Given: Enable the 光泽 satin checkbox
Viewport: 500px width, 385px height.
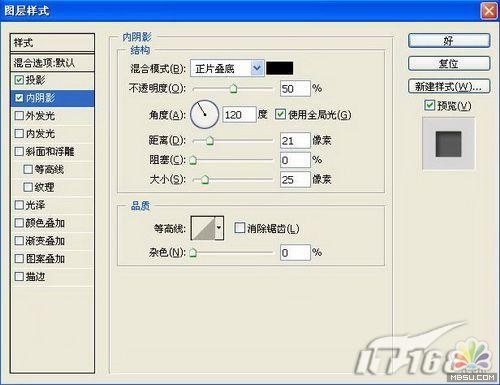Looking at the screenshot, I should 19,205.
